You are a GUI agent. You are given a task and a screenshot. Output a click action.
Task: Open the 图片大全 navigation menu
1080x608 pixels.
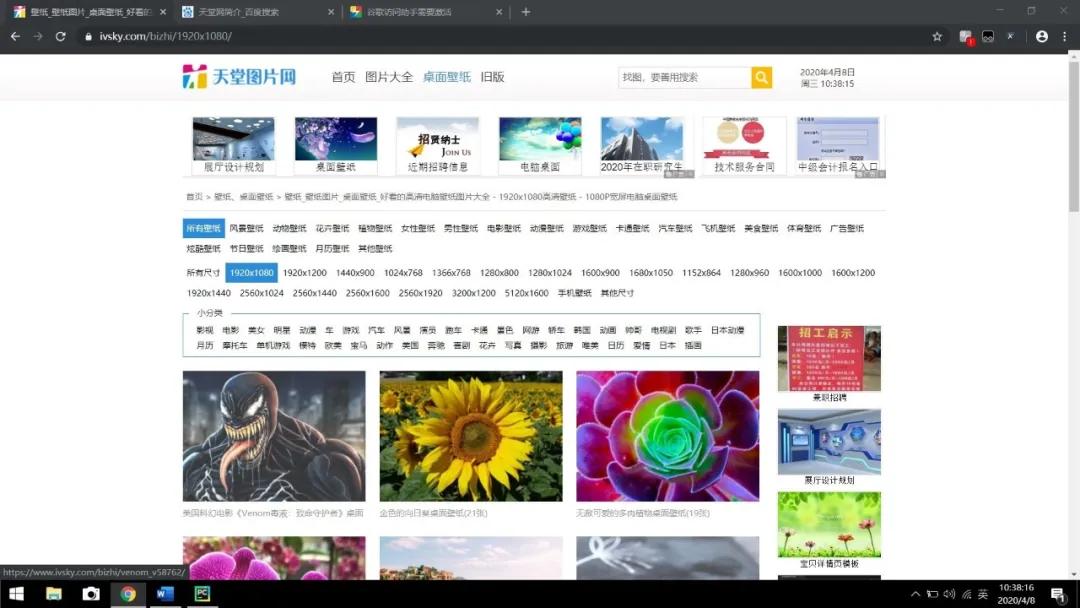[390, 76]
